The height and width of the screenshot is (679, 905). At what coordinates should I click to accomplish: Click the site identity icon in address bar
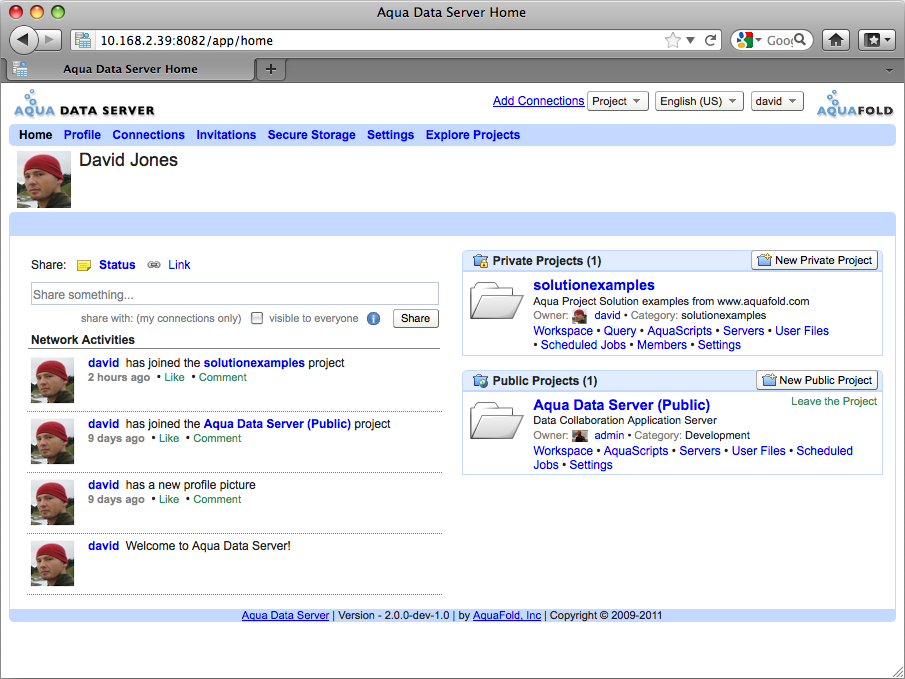(83, 40)
